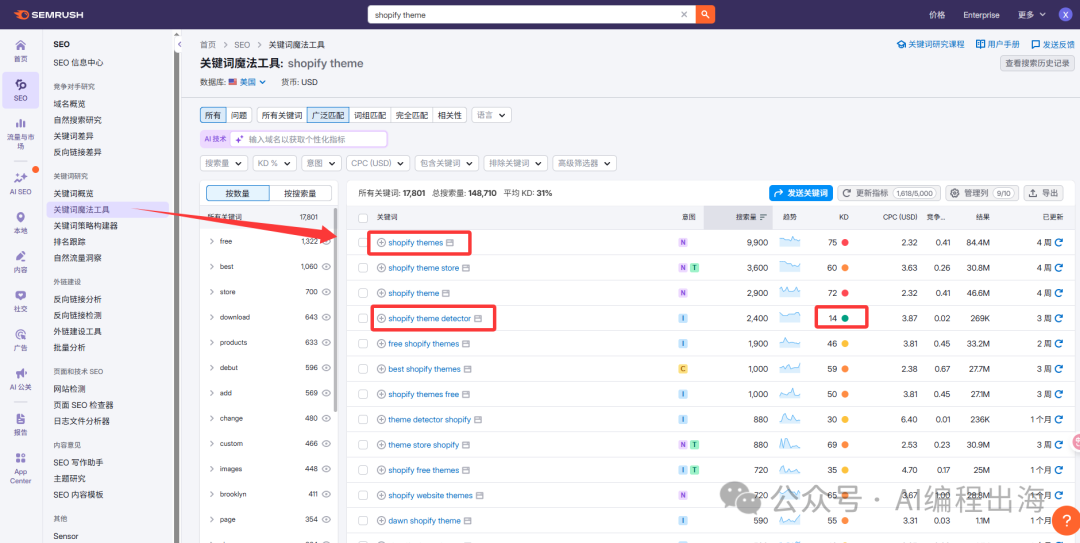Toggle eye icon for free group
This screenshot has width=1080, height=543.
pyautogui.click(x=326, y=242)
